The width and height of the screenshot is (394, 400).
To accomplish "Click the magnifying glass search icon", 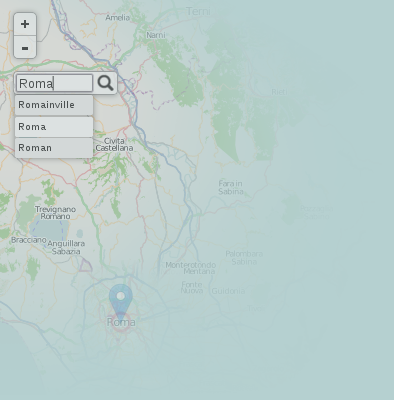I will point(105,83).
